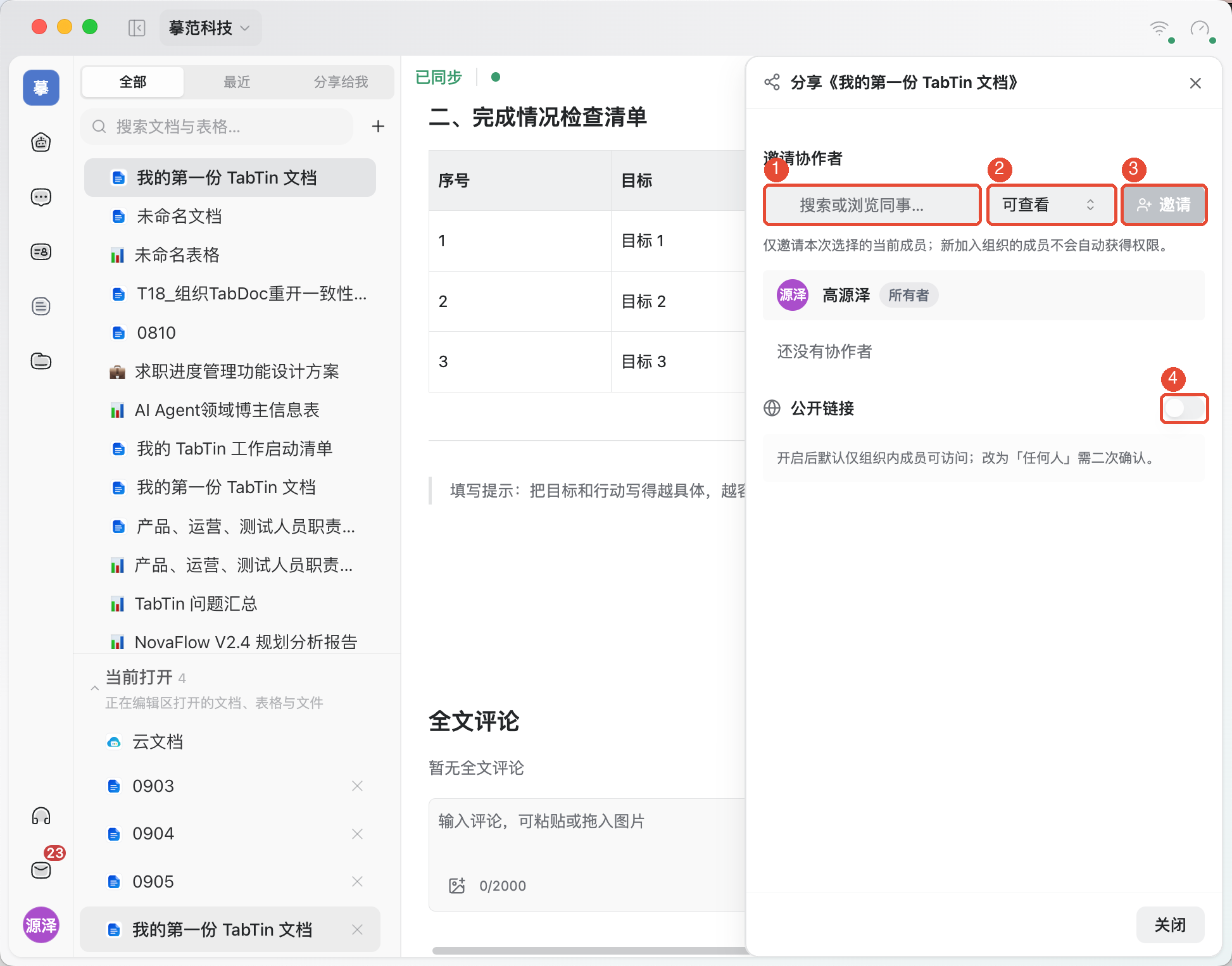Viewport: 1232px width, 966px height.
Task: Open NovaFlow V2.4 规划分析报告
Action: tap(230, 642)
